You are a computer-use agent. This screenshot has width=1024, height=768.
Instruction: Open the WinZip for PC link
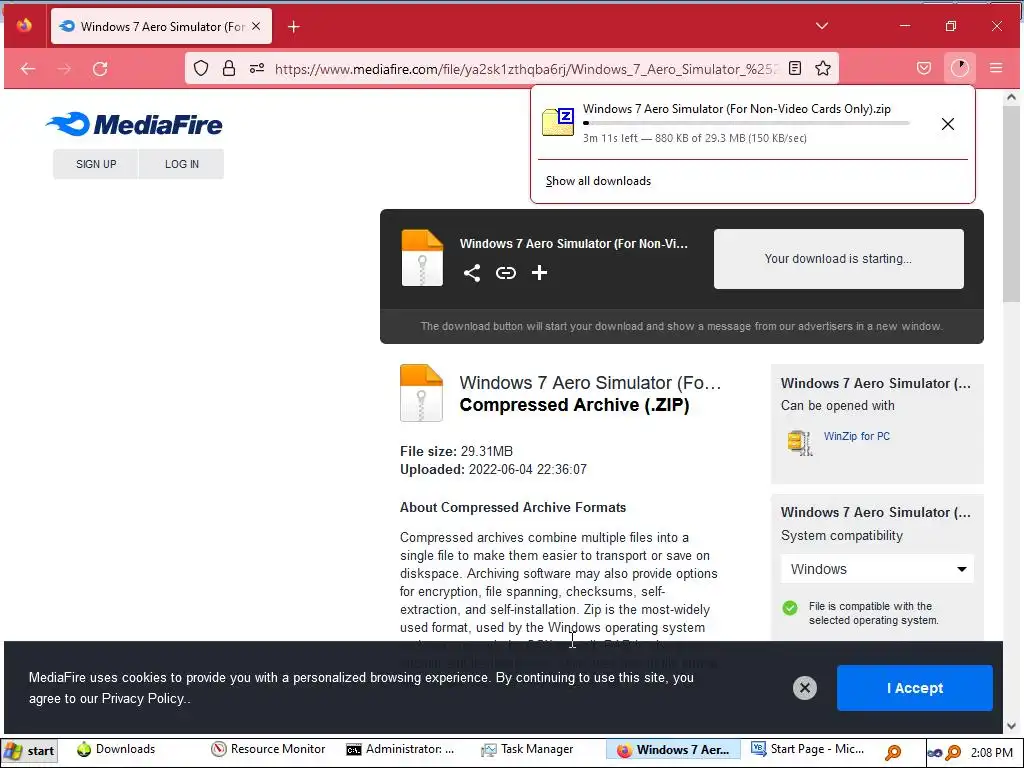tap(856, 436)
